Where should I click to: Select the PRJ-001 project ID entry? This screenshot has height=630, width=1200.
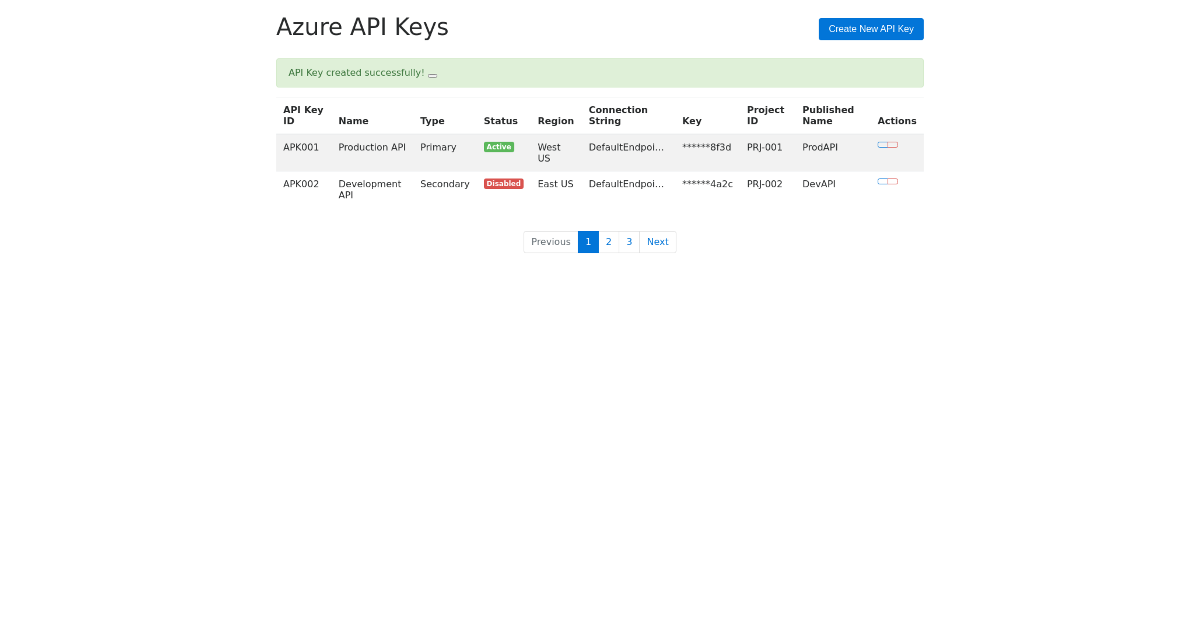[x=765, y=146]
